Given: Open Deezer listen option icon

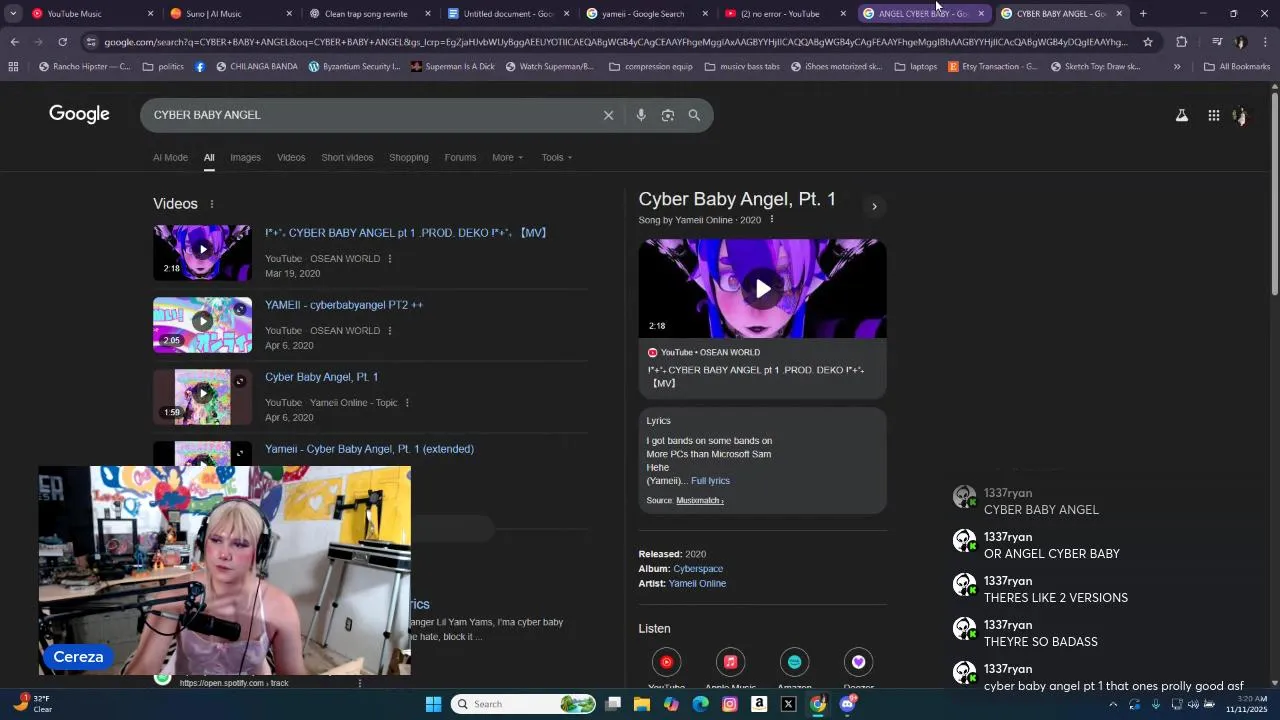Looking at the screenshot, I should pos(858,662).
